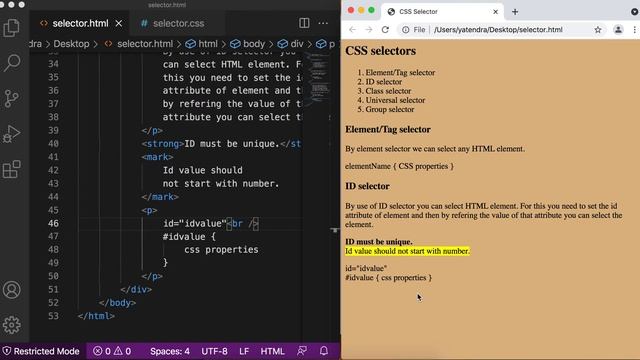This screenshot has height=360, width=640.
Task: Open the Manage gear menu
Action: tap(11, 325)
